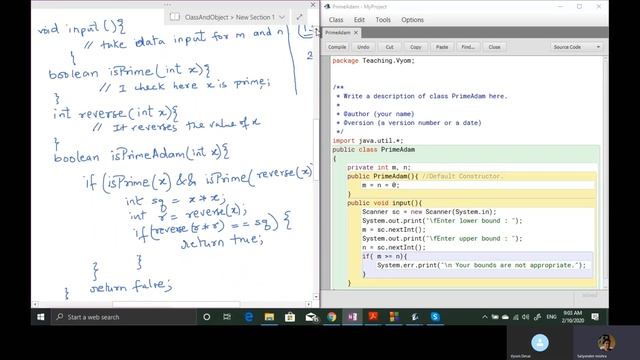This screenshot has width=640, height=360.
Task: Click the 'public void input(){' line
Action: 384,203
